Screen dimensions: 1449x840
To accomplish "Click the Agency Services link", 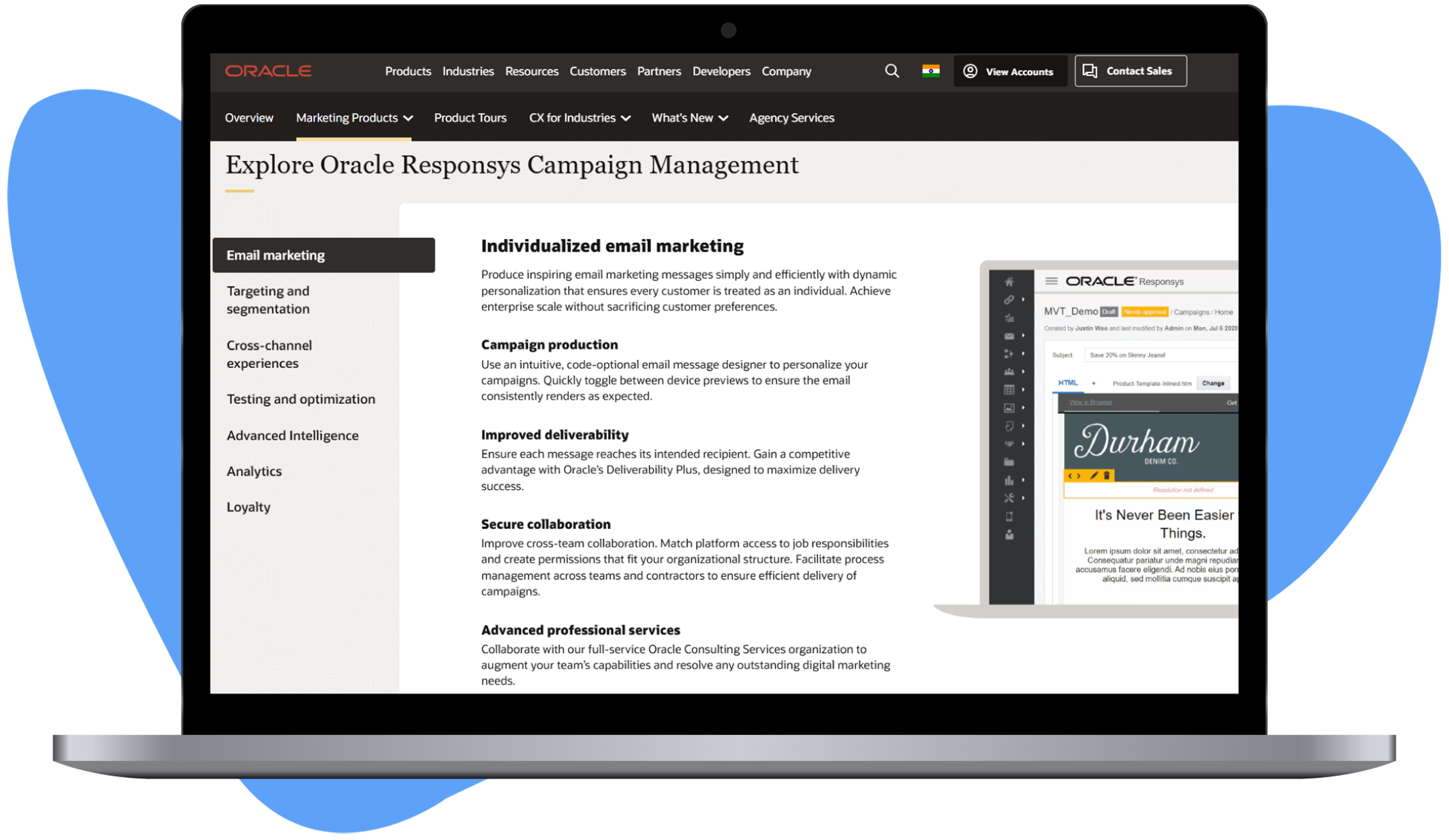I will coord(791,118).
